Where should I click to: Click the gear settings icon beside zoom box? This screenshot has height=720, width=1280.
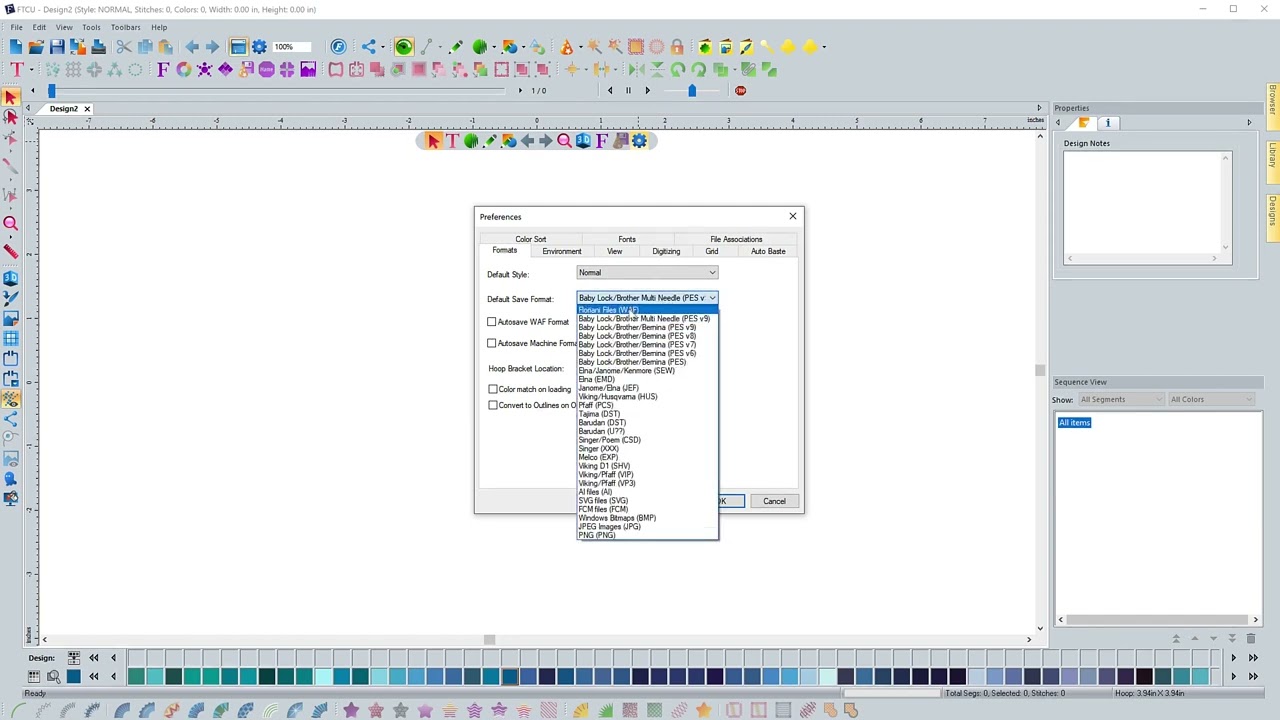[259, 47]
